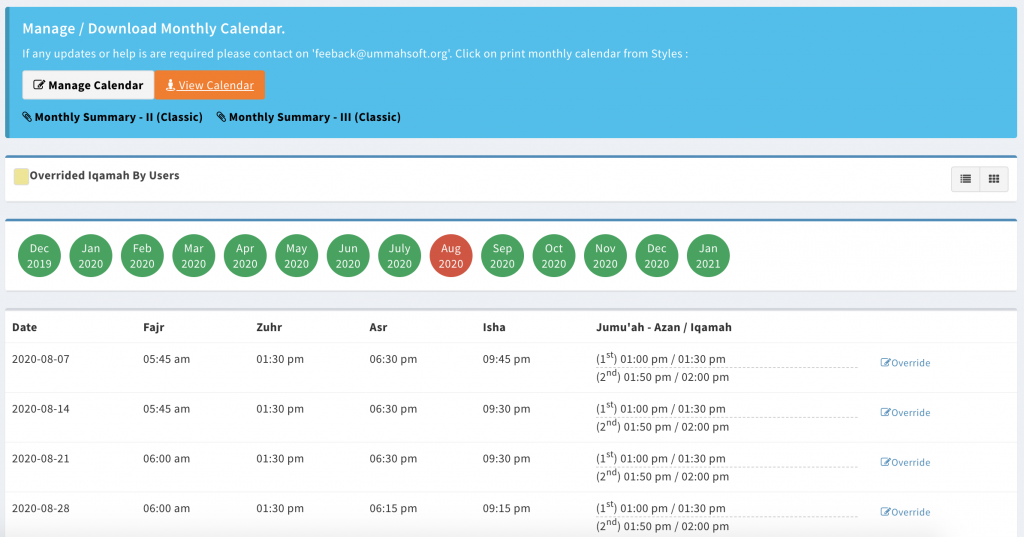The width and height of the screenshot is (1024, 537).
Task: Open the View Calendar download button
Action: coord(210,85)
